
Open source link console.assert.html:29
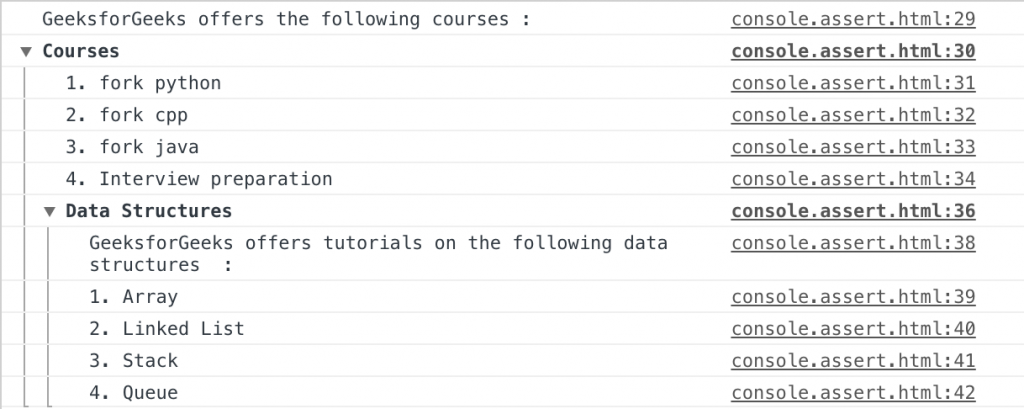[853, 19]
